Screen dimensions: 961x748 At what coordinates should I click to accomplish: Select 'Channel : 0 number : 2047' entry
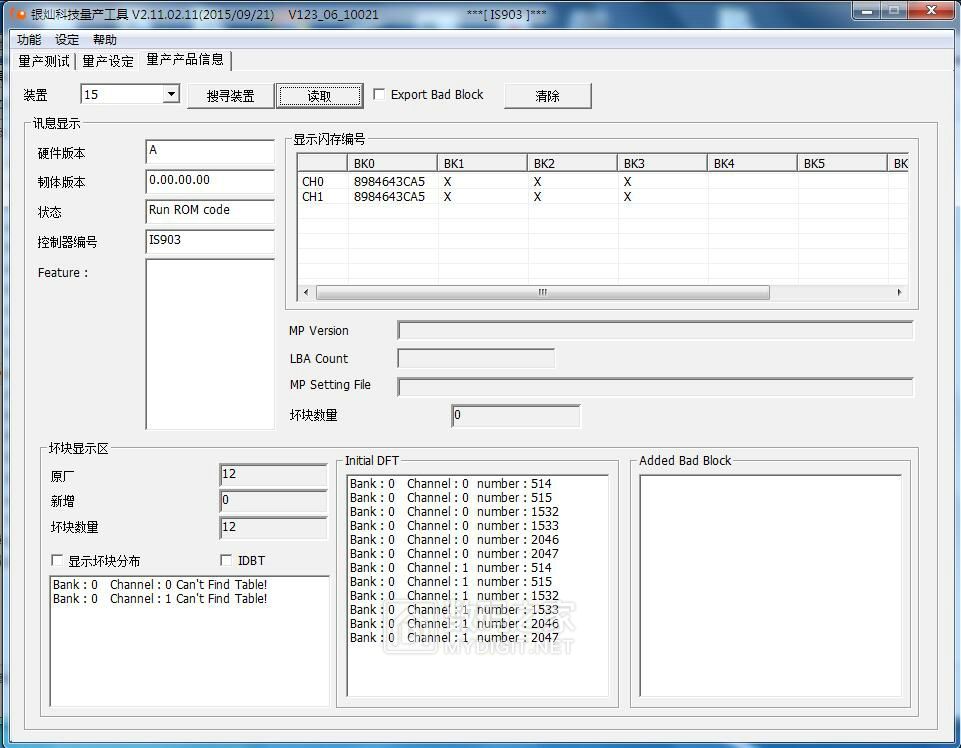coord(454,554)
